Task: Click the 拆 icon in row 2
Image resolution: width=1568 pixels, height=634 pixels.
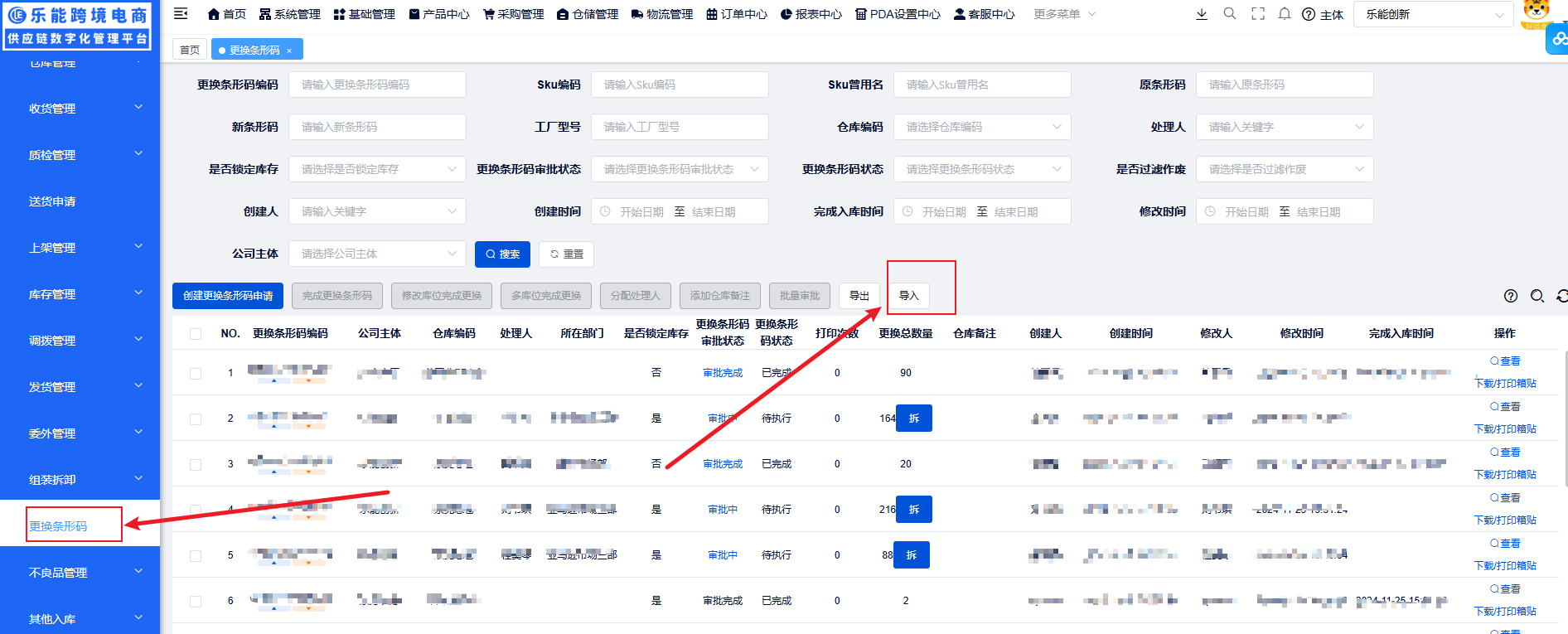Action: (x=914, y=419)
